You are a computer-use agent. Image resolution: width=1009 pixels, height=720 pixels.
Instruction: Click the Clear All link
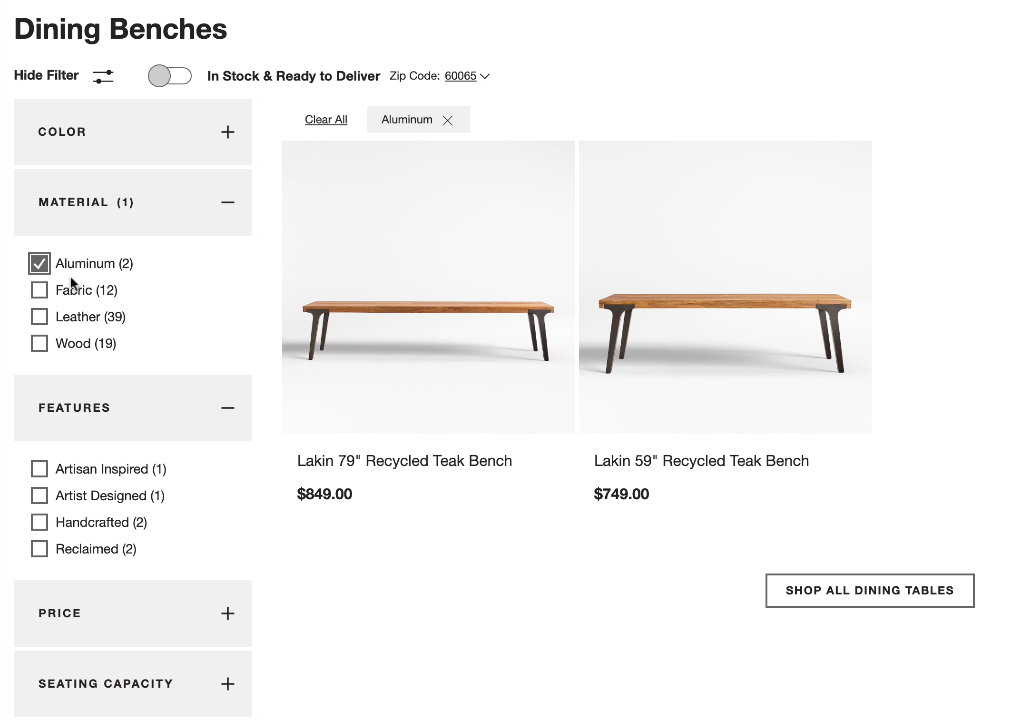(326, 119)
